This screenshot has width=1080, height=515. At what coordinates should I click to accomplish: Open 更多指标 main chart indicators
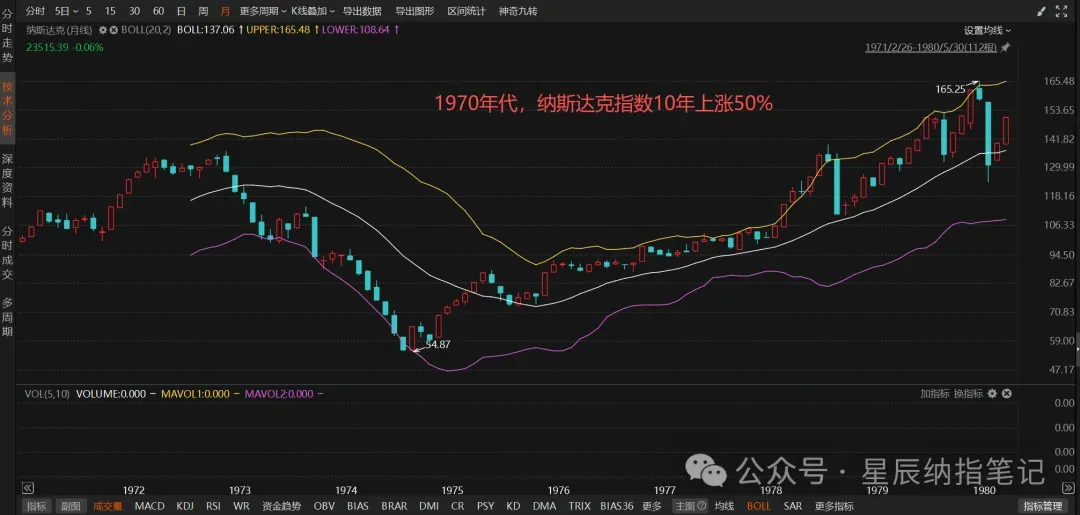click(834, 506)
